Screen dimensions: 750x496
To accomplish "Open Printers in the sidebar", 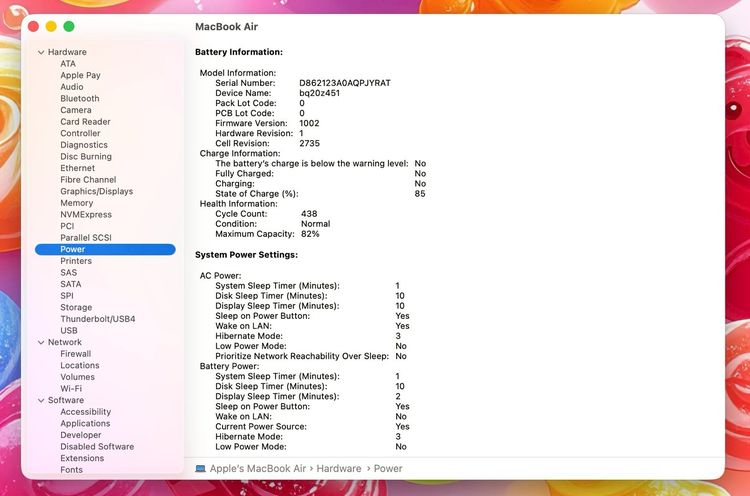I will (76, 261).
